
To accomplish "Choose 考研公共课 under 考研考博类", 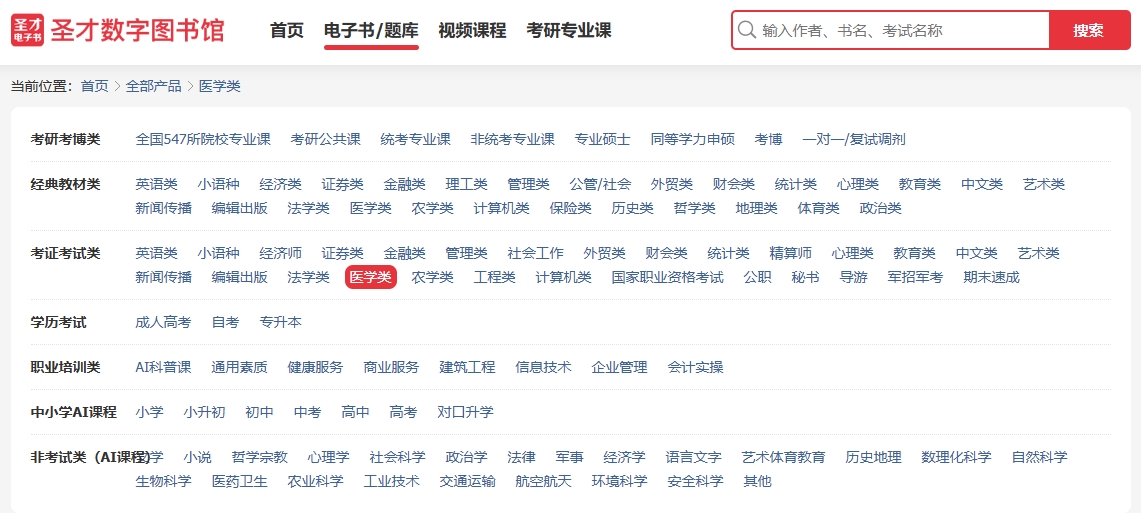I will pos(326,139).
